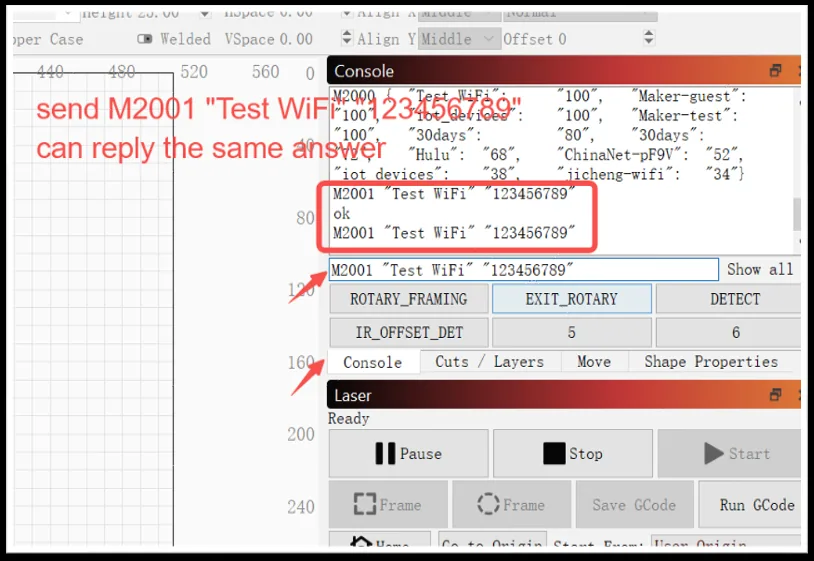Click macro button labeled 6
Viewport: 814px width, 561px height.
pos(729,332)
